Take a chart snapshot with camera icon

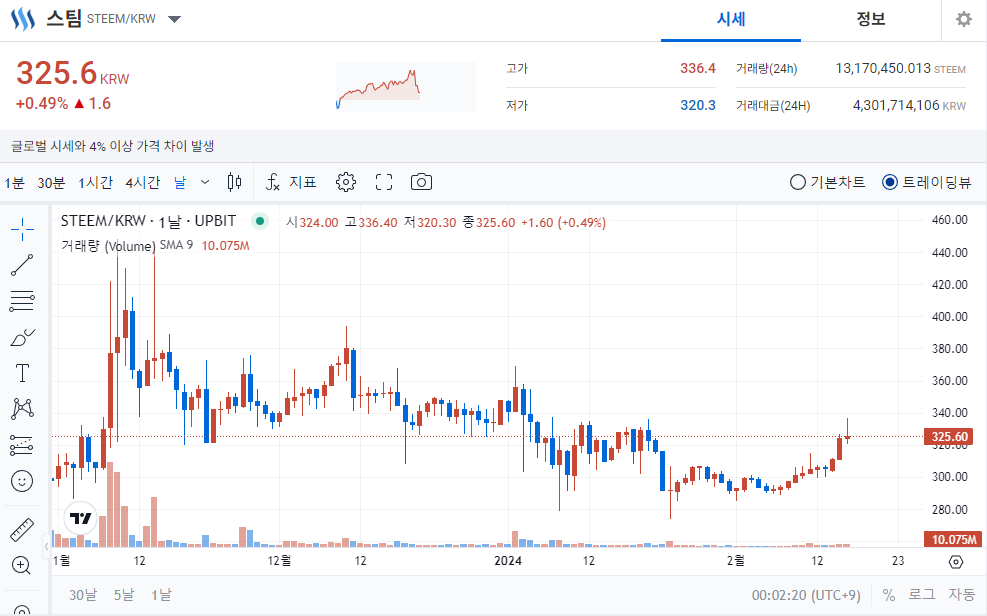pos(422,182)
